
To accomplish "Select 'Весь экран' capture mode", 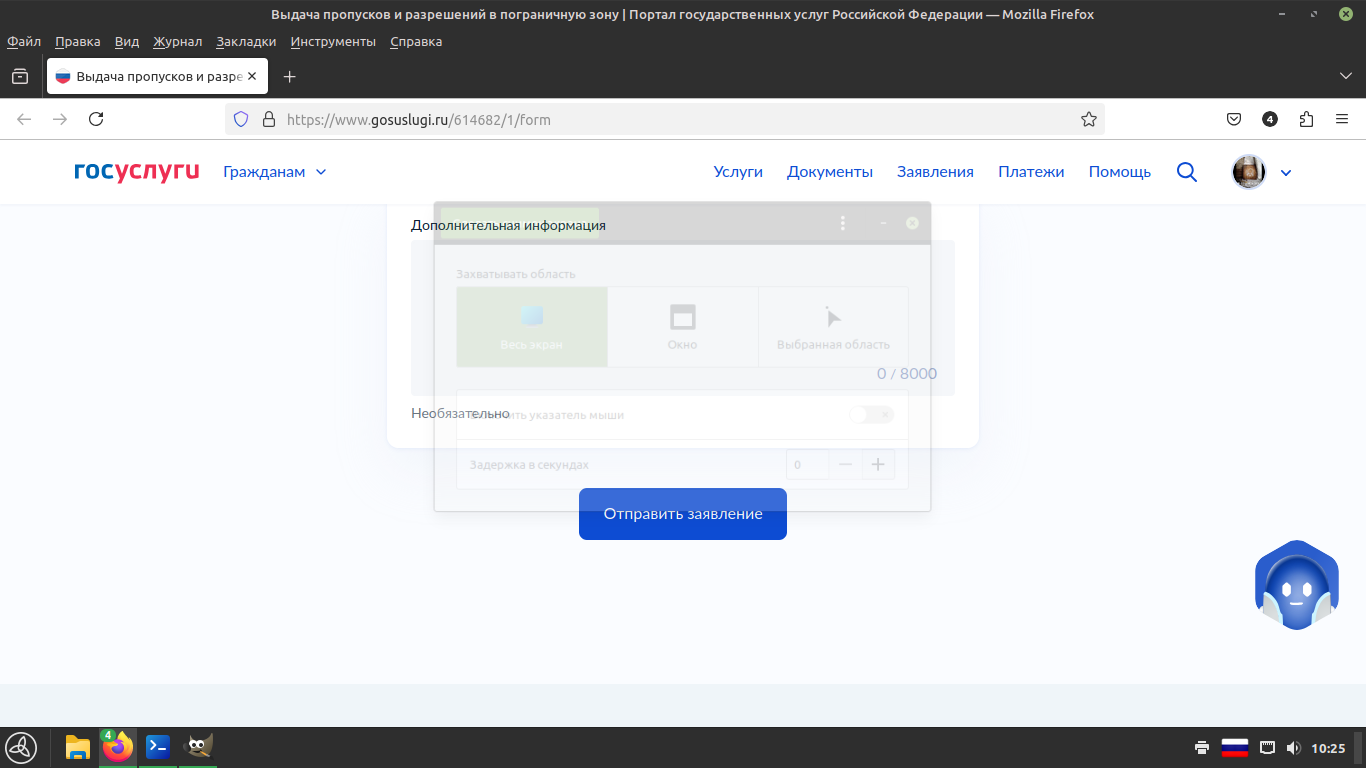I will coord(532,327).
